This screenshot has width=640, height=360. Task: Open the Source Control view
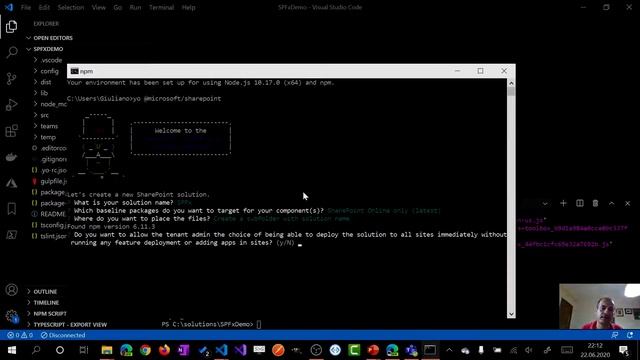point(11,78)
